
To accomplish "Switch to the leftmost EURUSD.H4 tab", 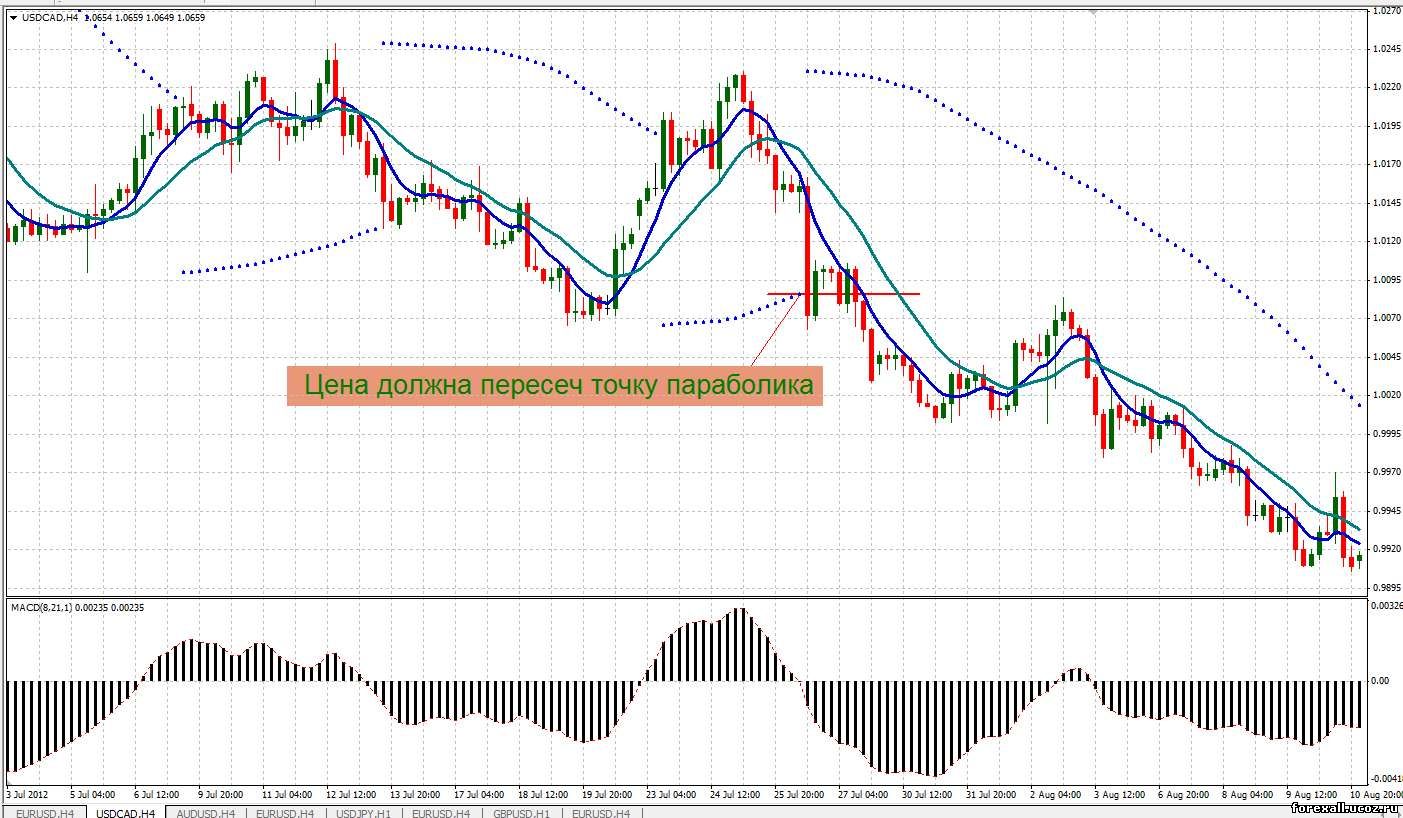I will point(44,812).
